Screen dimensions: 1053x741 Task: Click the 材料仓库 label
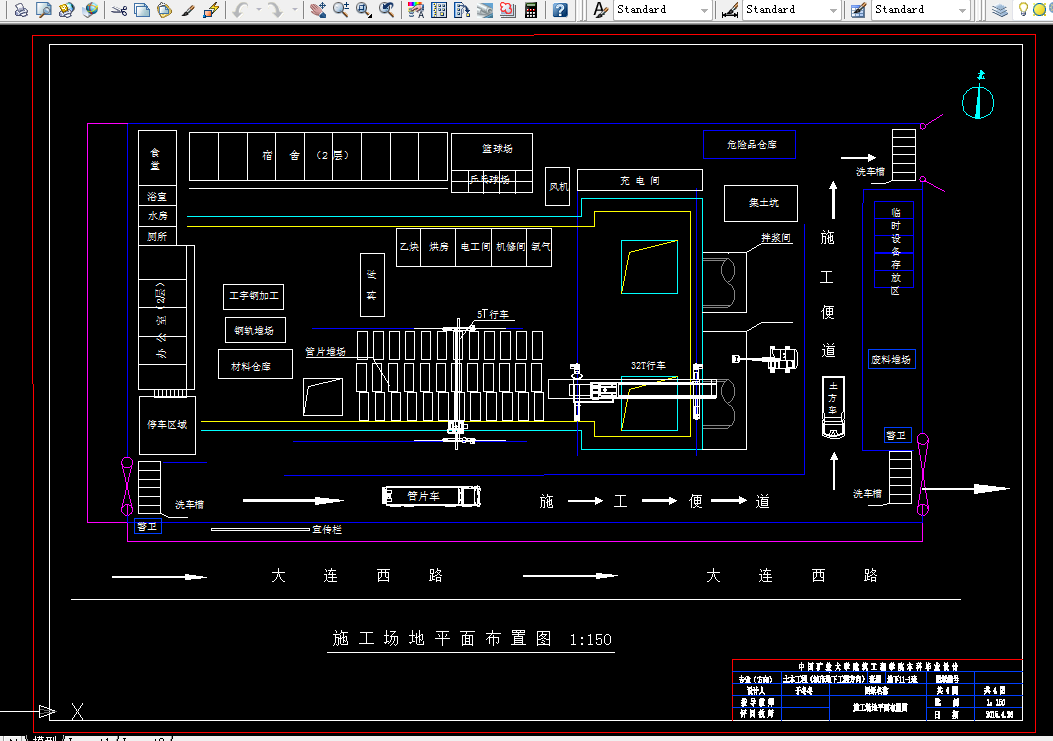pyautogui.click(x=251, y=366)
